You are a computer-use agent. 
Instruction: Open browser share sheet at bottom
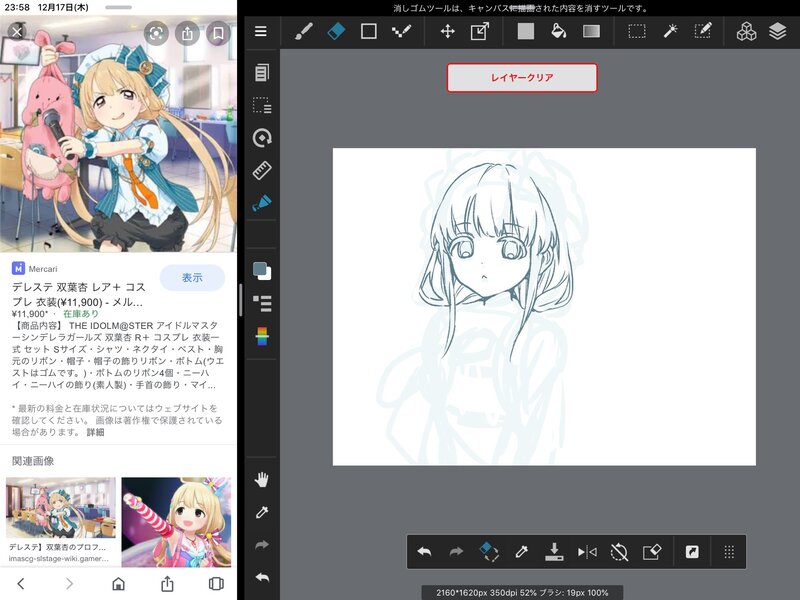(167, 584)
